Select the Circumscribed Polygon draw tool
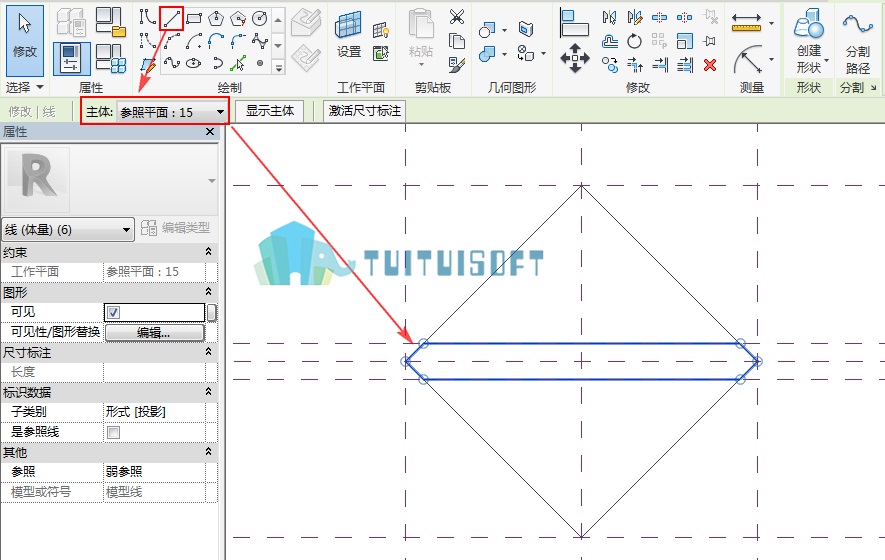The width and height of the screenshot is (885, 560). pyautogui.click(x=238, y=19)
